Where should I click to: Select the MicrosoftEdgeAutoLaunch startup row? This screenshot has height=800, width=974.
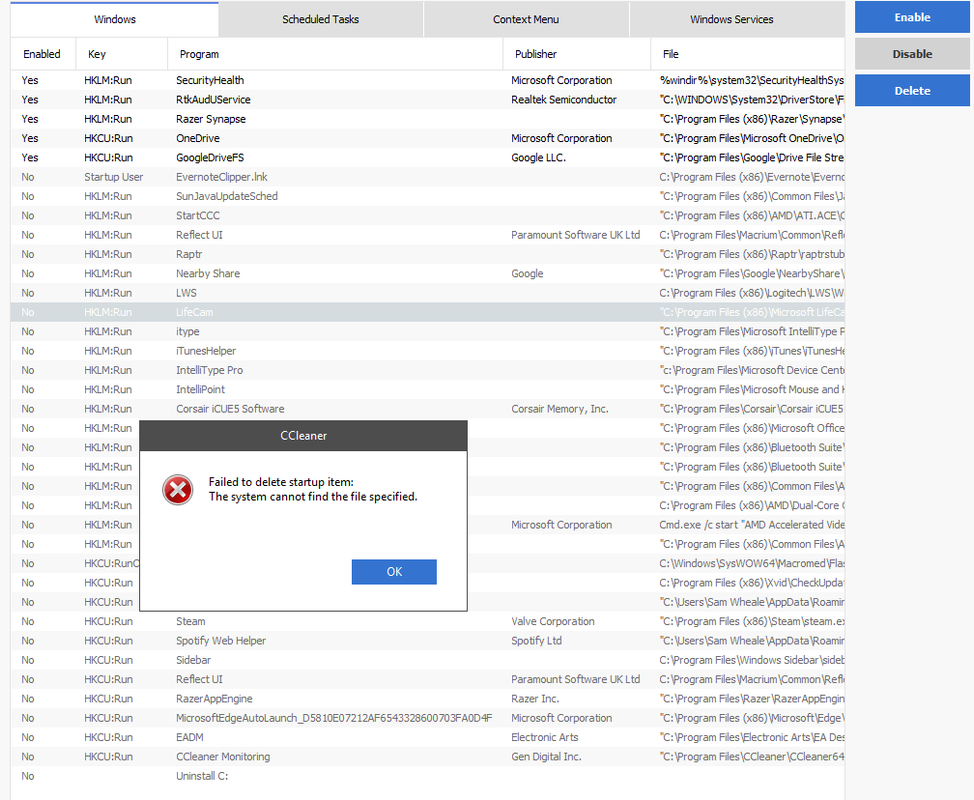427,718
